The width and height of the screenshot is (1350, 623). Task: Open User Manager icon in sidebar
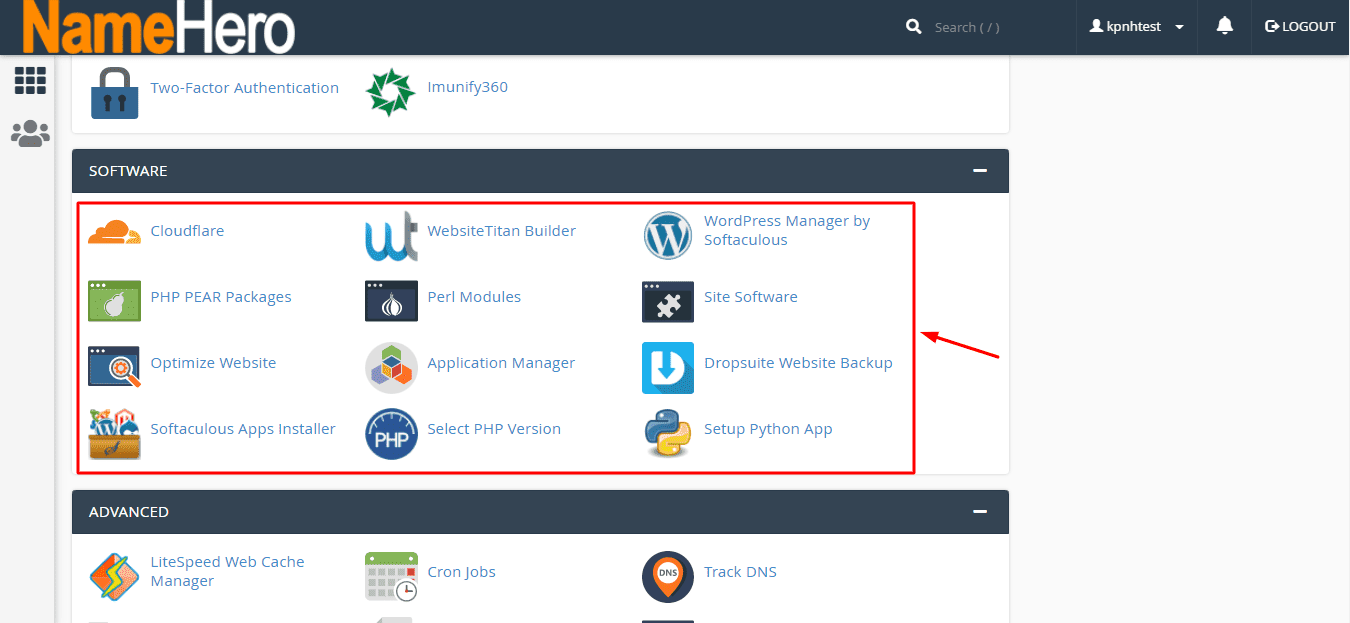pos(30,134)
